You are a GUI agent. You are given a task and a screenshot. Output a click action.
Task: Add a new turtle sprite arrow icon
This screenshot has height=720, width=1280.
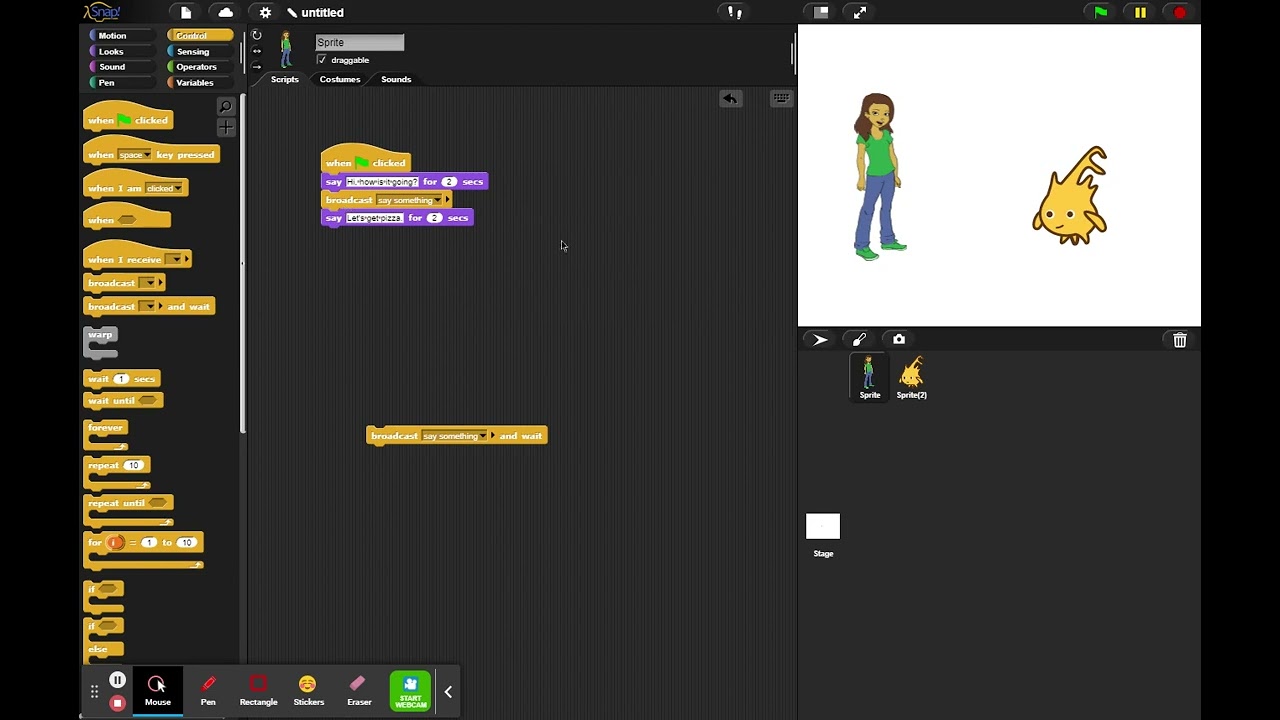point(820,340)
